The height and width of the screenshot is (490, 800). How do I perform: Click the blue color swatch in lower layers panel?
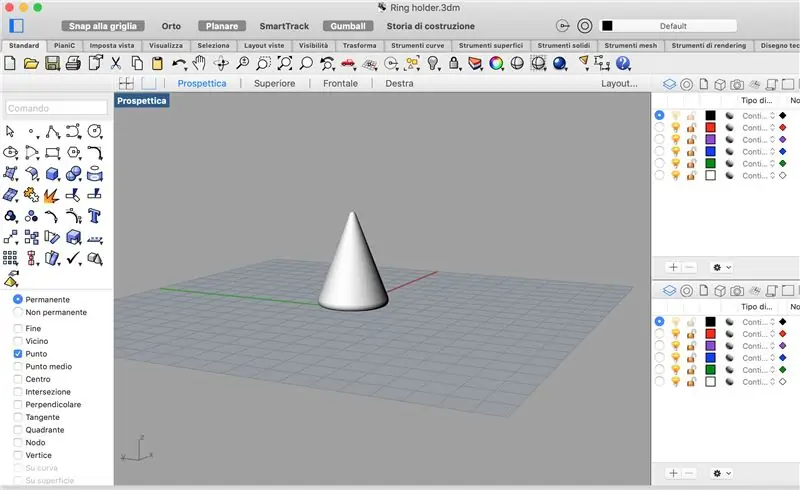click(710, 358)
